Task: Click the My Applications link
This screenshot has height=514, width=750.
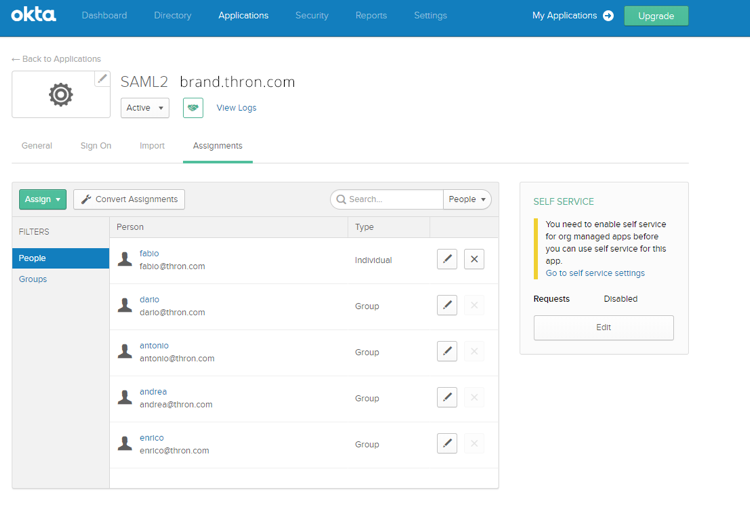Action: click(564, 16)
